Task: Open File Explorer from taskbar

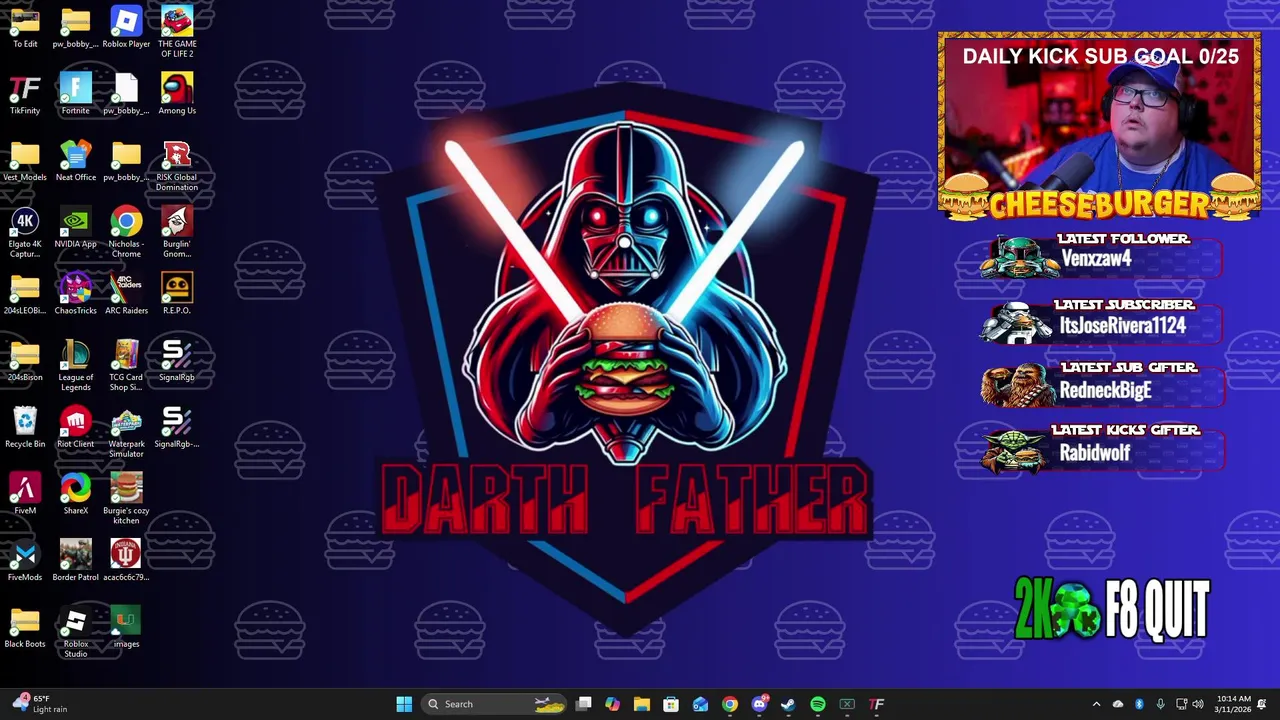Action: 642,704
